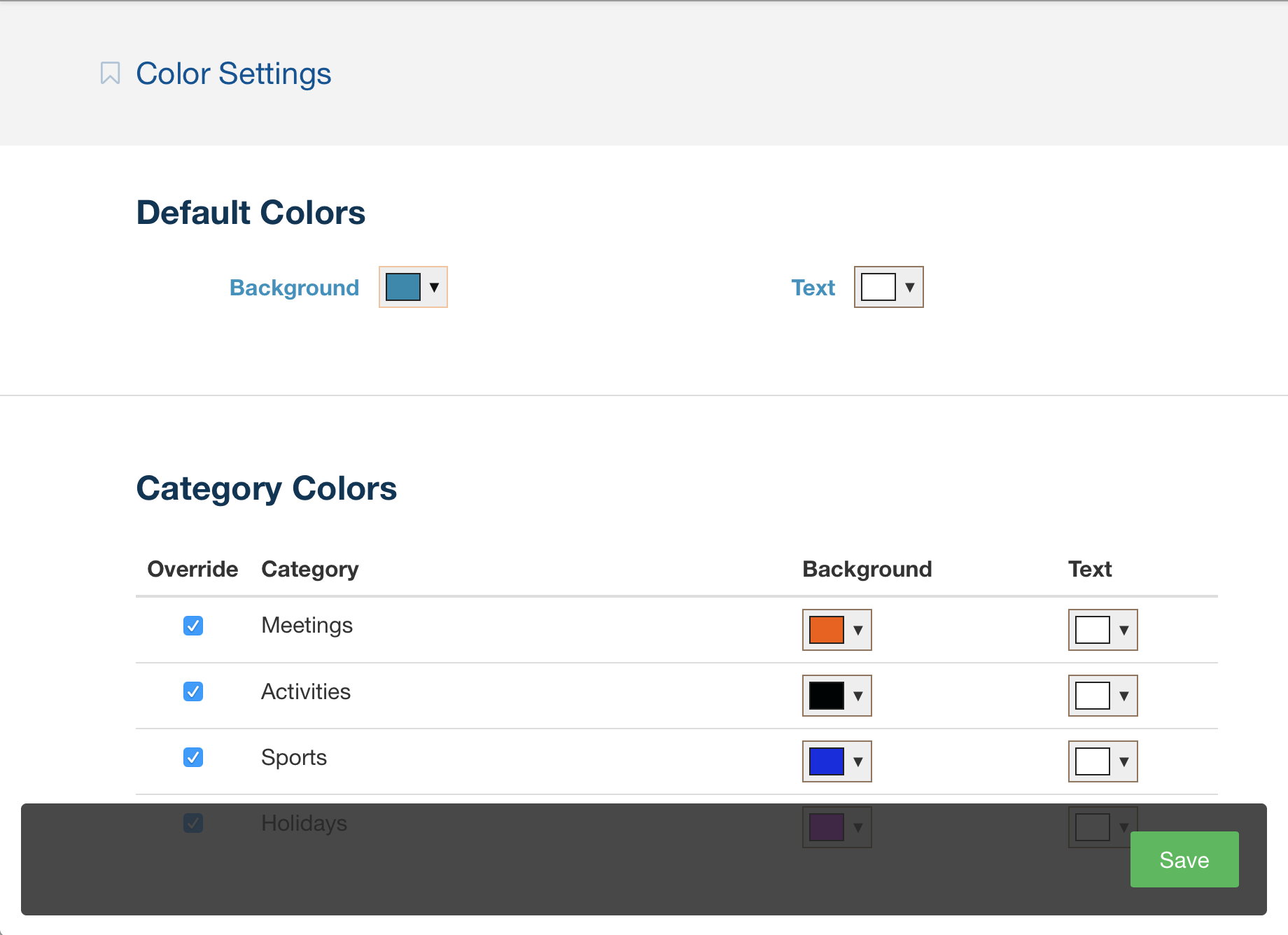Toggle the Holidays override checkbox

click(x=193, y=823)
